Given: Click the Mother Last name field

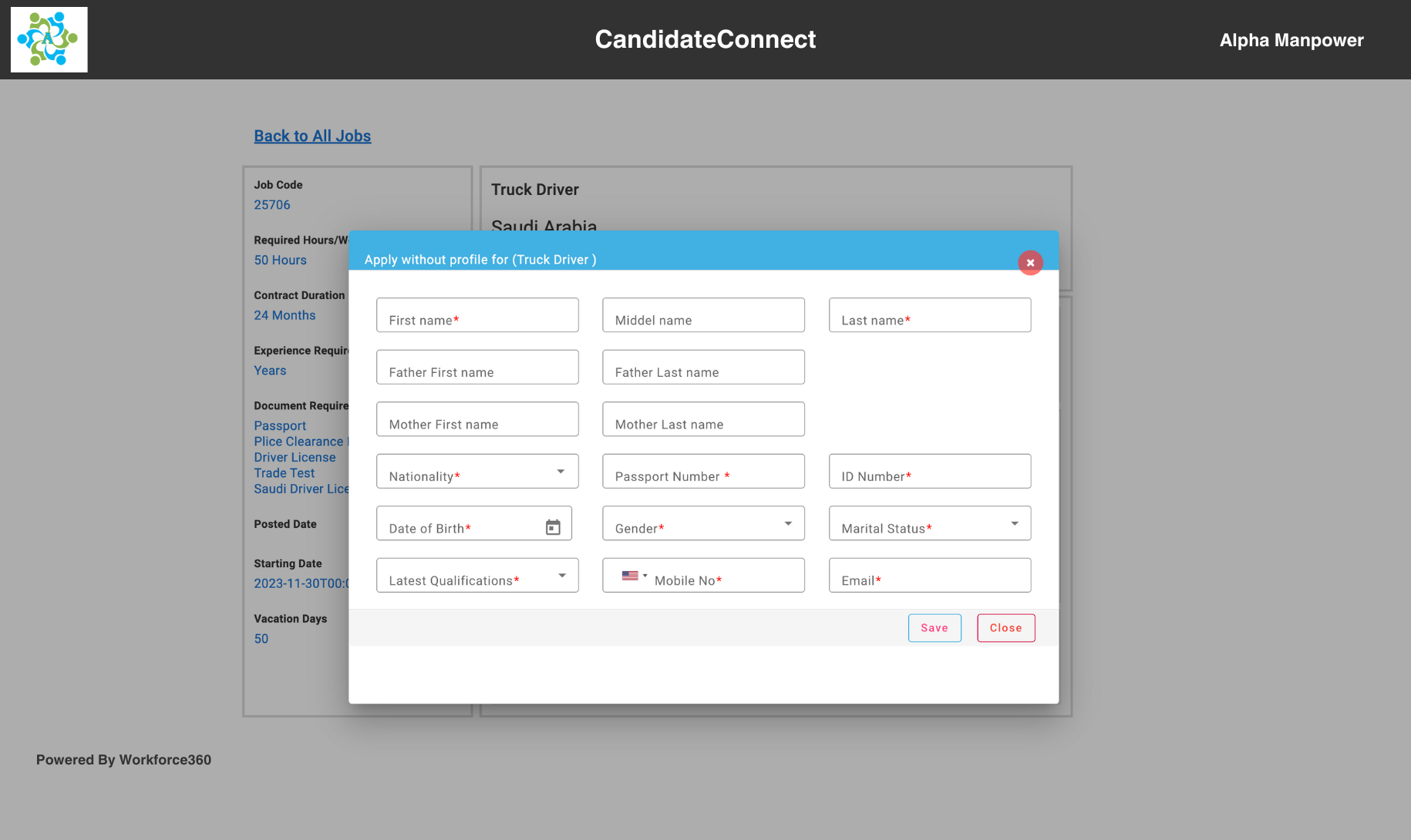Looking at the screenshot, I should pyautogui.click(x=703, y=419).
